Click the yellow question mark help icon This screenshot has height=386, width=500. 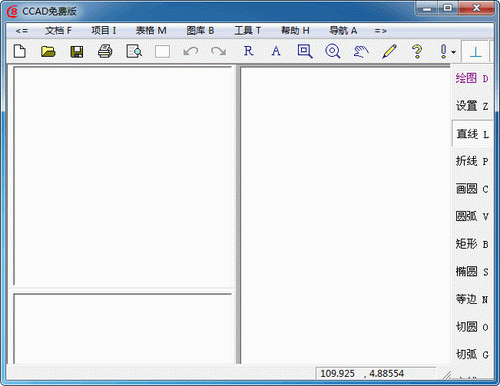pyautogui.click(x=417, y=51)
